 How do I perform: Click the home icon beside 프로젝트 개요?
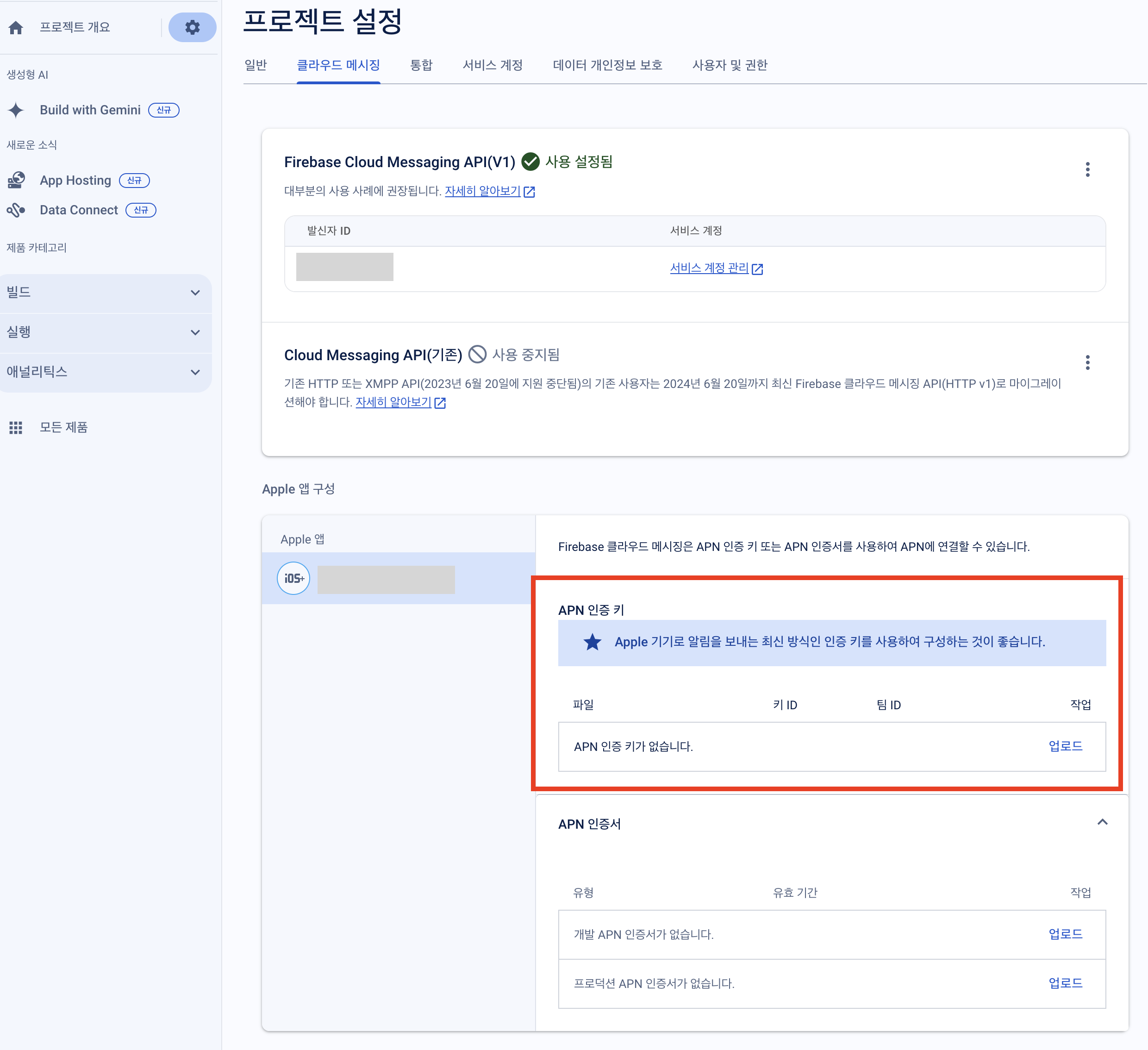point(16,27)
